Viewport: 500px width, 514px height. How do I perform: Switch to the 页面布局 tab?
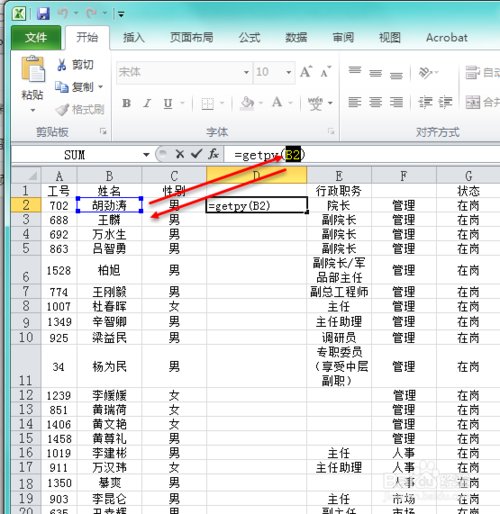tap(192, 37)
